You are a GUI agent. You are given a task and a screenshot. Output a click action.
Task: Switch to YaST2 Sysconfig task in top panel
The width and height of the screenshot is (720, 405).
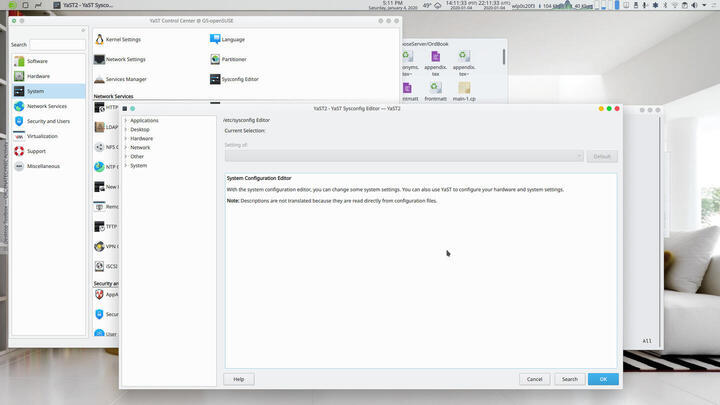coord(83,5)
